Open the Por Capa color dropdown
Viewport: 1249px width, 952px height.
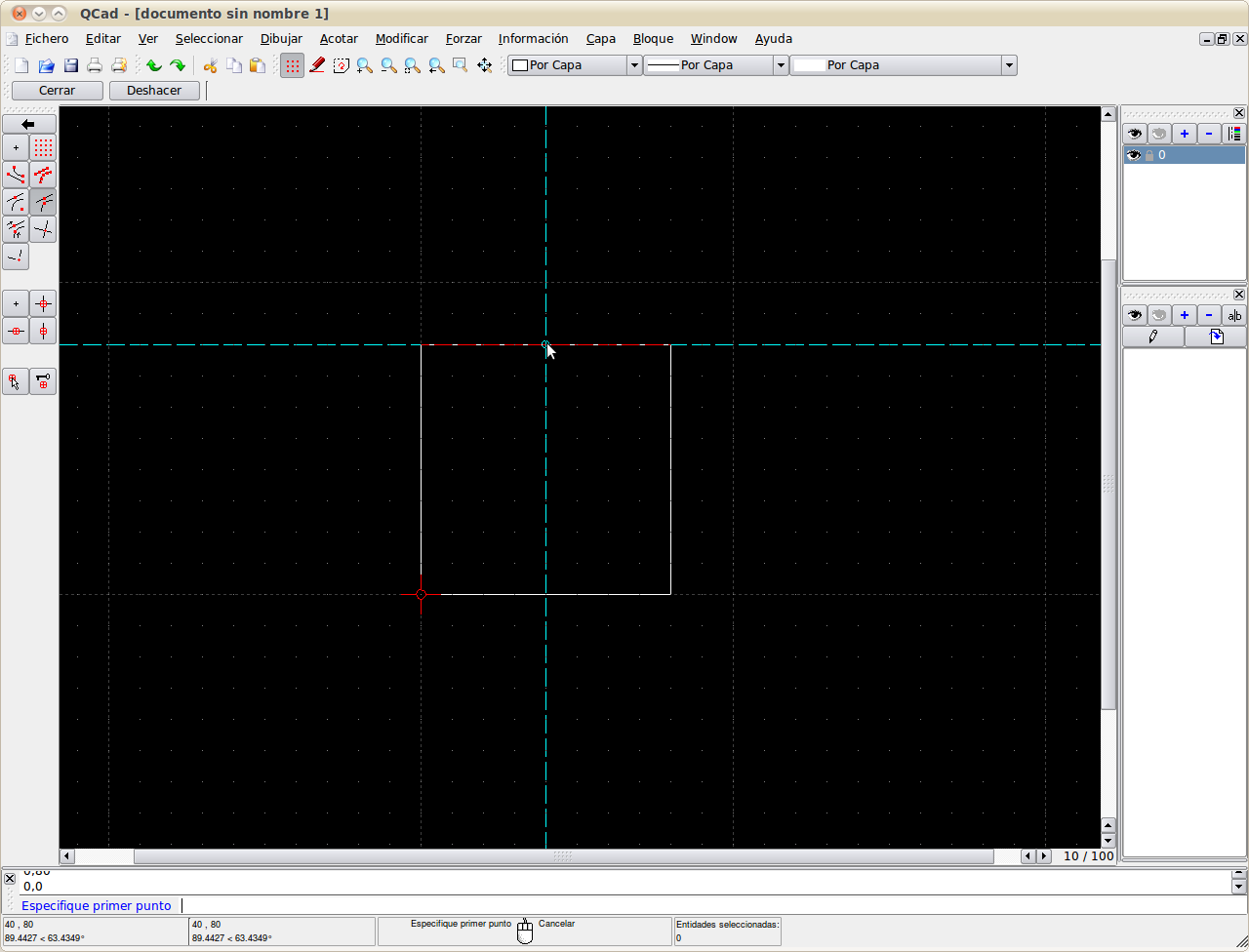(632, 65)
